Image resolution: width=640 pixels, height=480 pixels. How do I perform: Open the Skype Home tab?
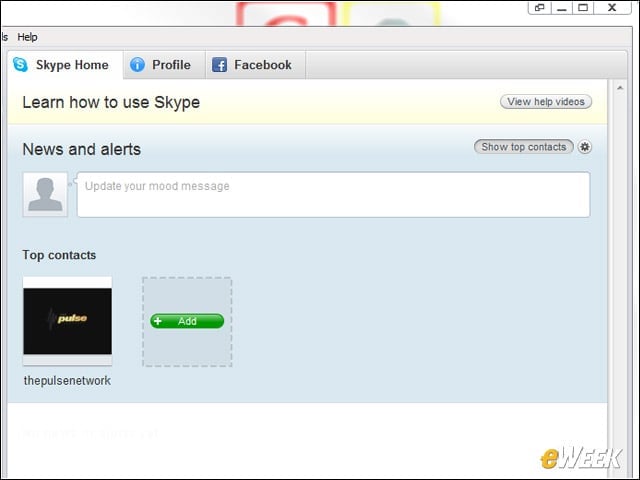tap(65, 65)
